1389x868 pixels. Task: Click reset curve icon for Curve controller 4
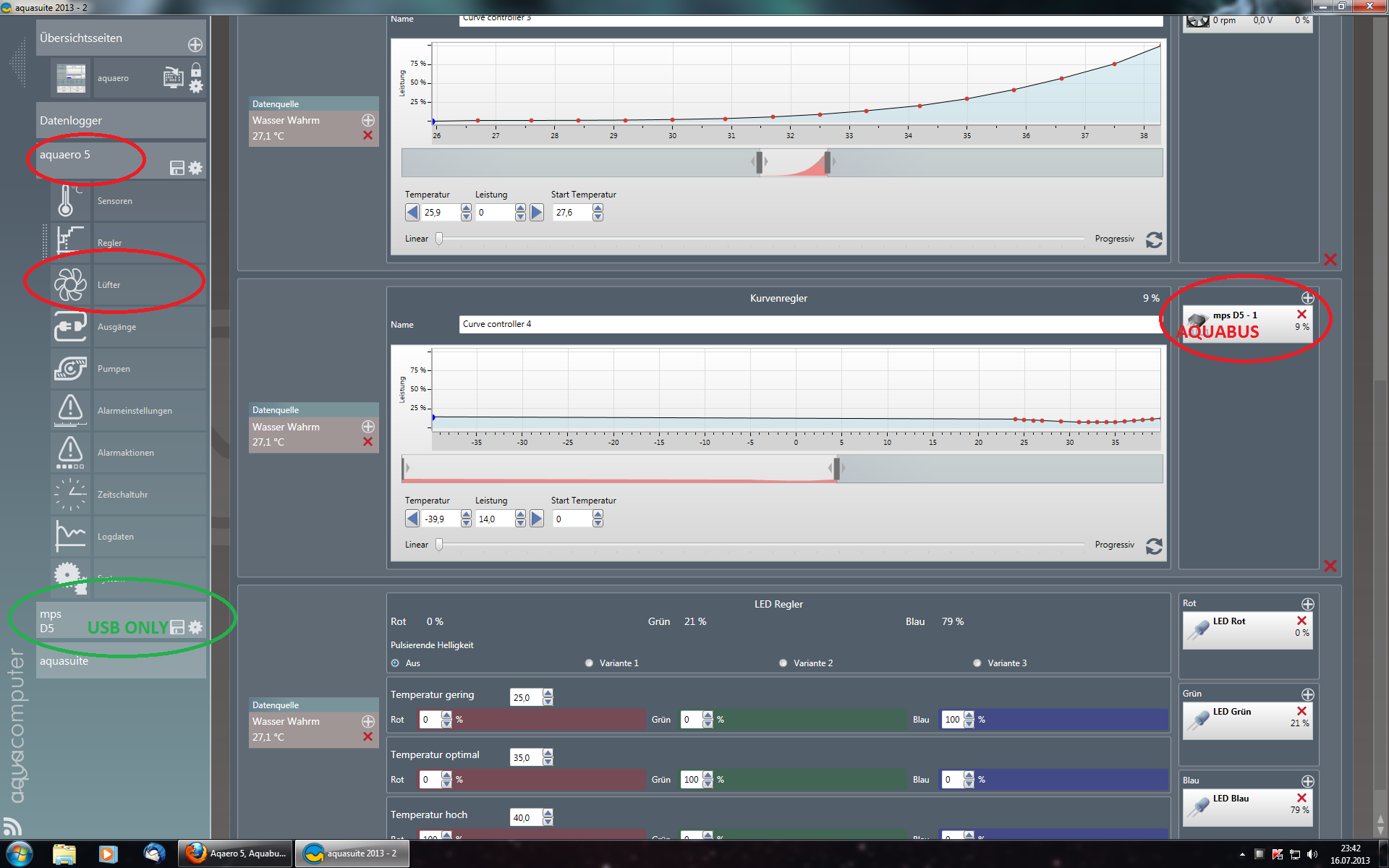(1154, 545)
